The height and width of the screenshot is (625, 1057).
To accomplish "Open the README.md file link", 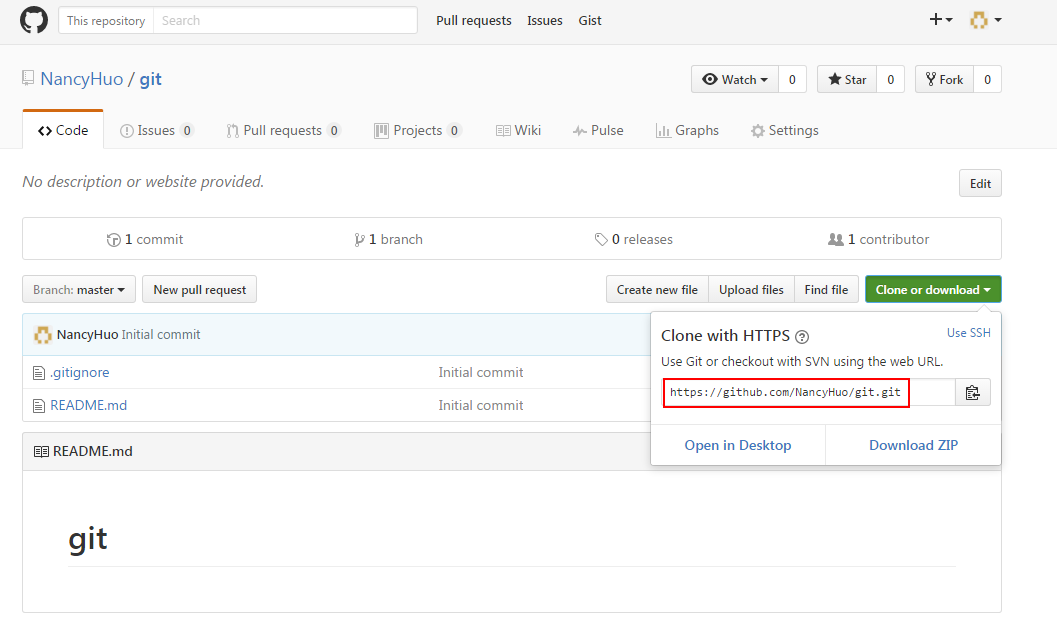I will (88, 405).
